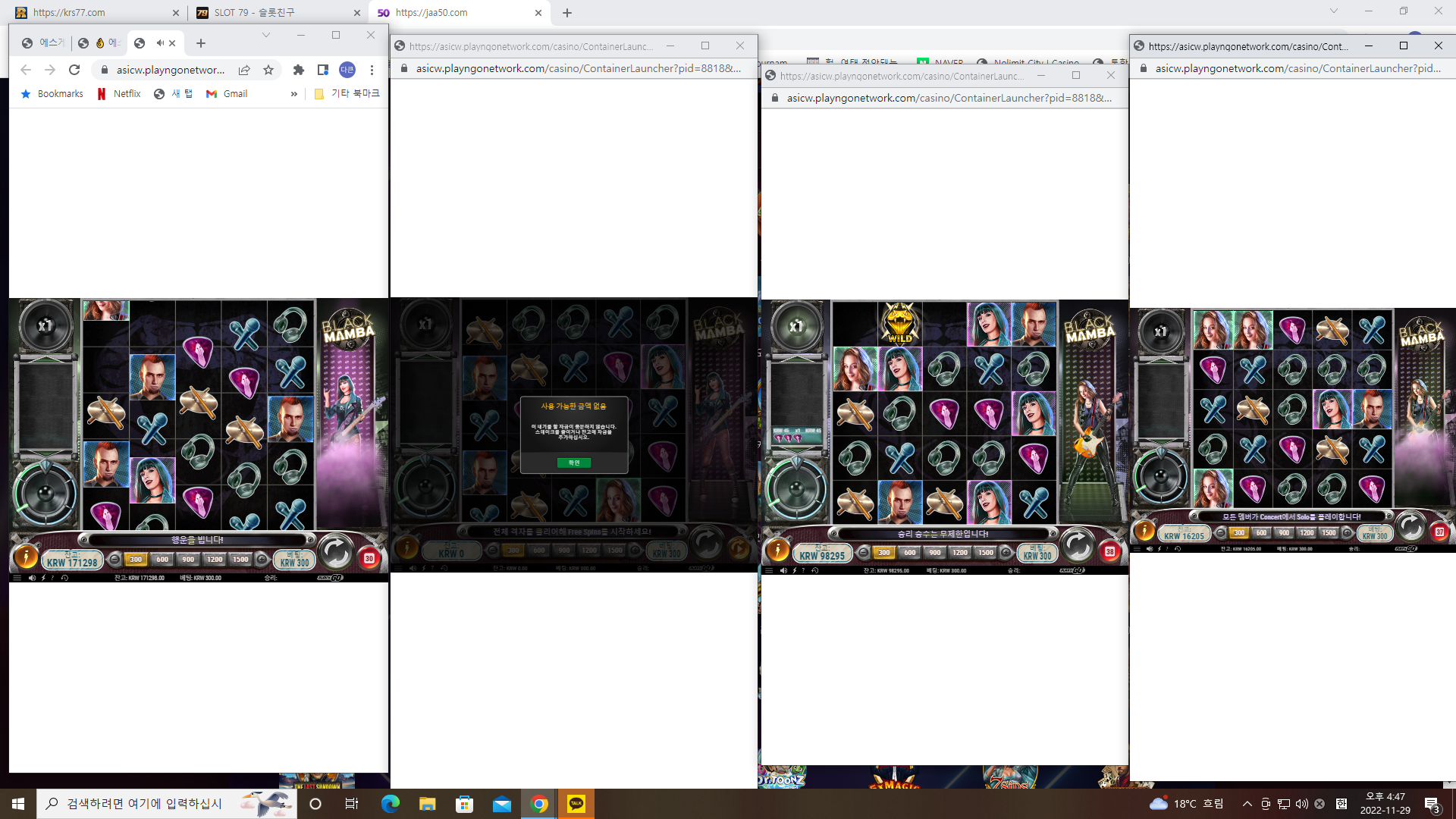Increase the bet in the KRW 98295 game
The height and width of the screenshot is (819, 1456).
point(1006,553)
